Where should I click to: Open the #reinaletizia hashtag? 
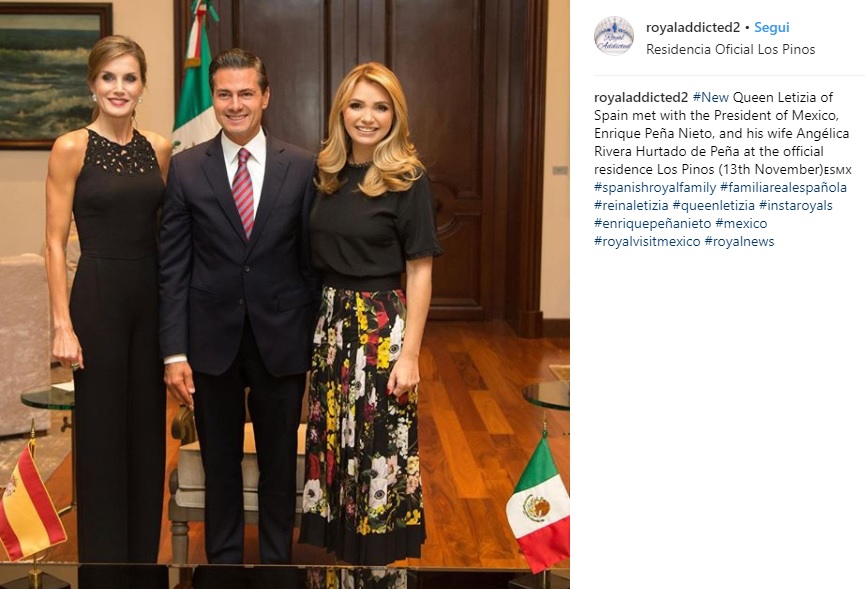631,205
